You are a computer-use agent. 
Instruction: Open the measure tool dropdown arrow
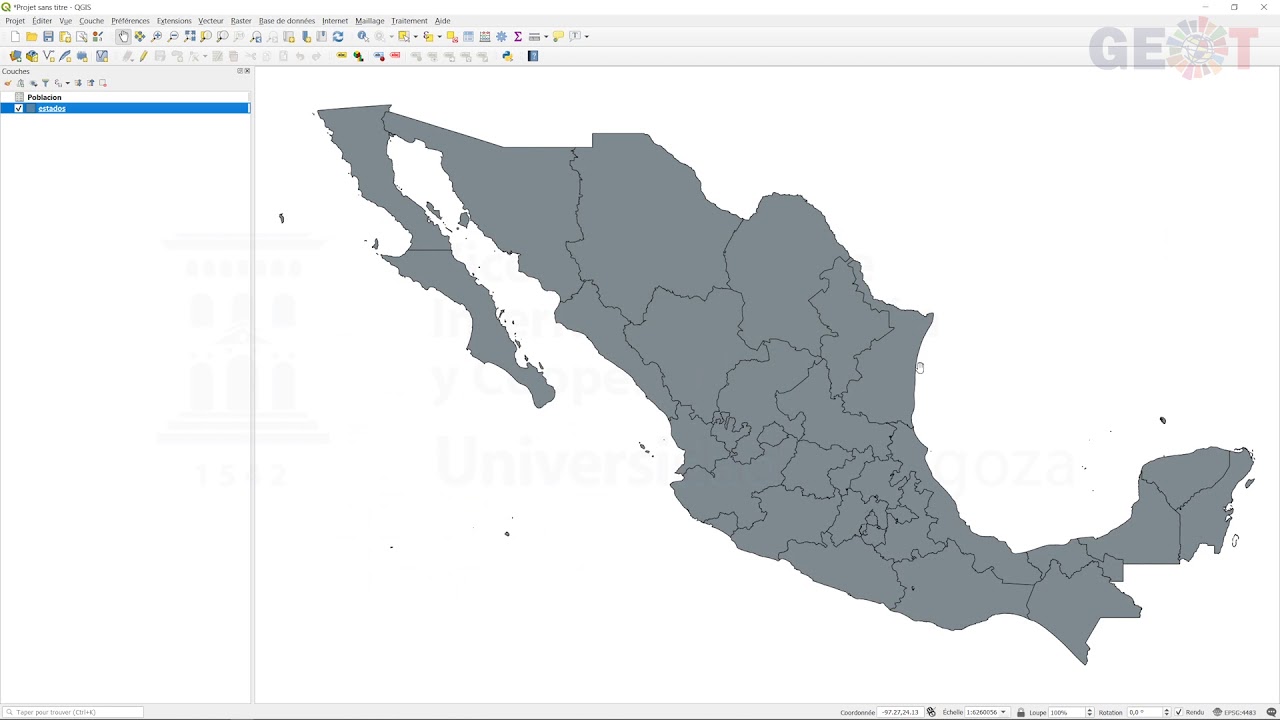[545, 37]
